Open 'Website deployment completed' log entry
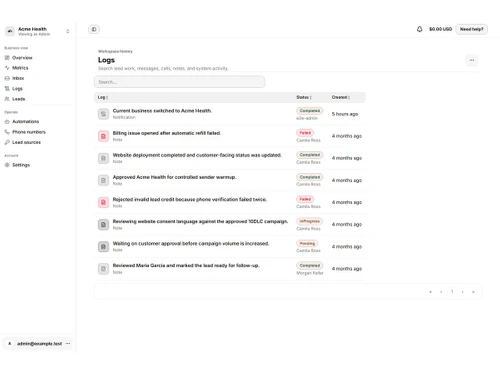 tap(197, 155)
